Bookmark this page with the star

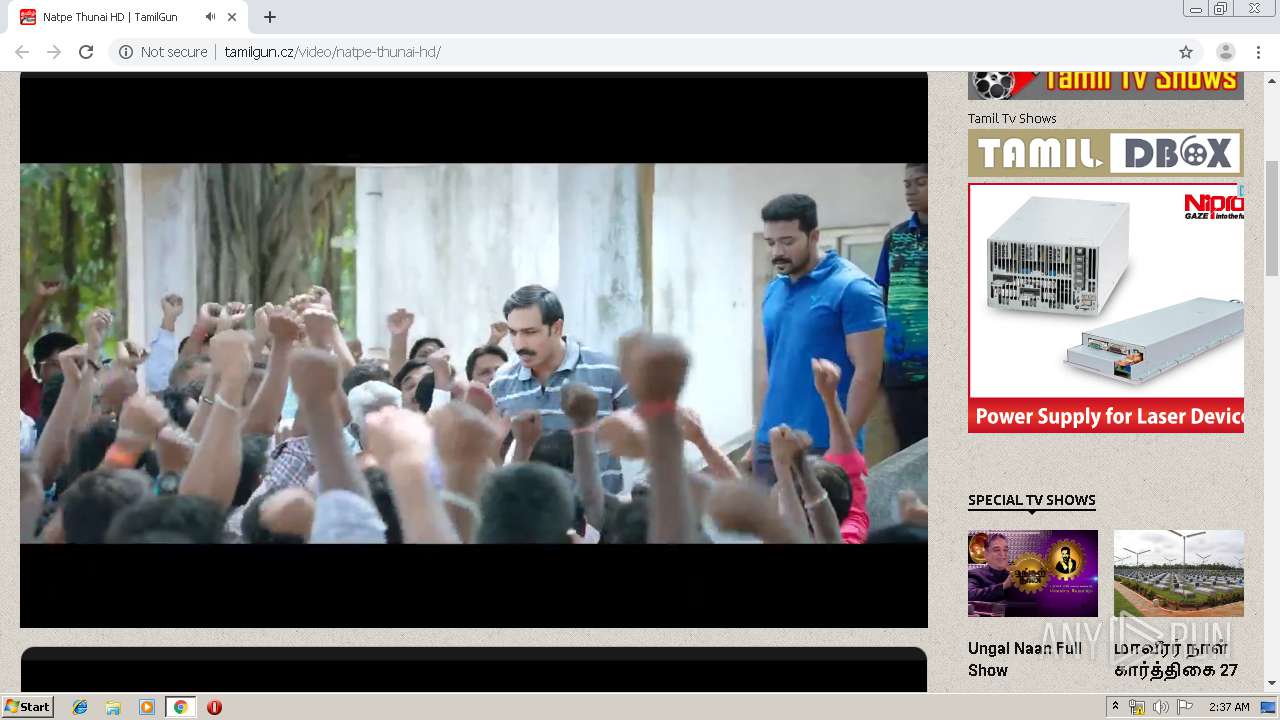click(1186, 52)
